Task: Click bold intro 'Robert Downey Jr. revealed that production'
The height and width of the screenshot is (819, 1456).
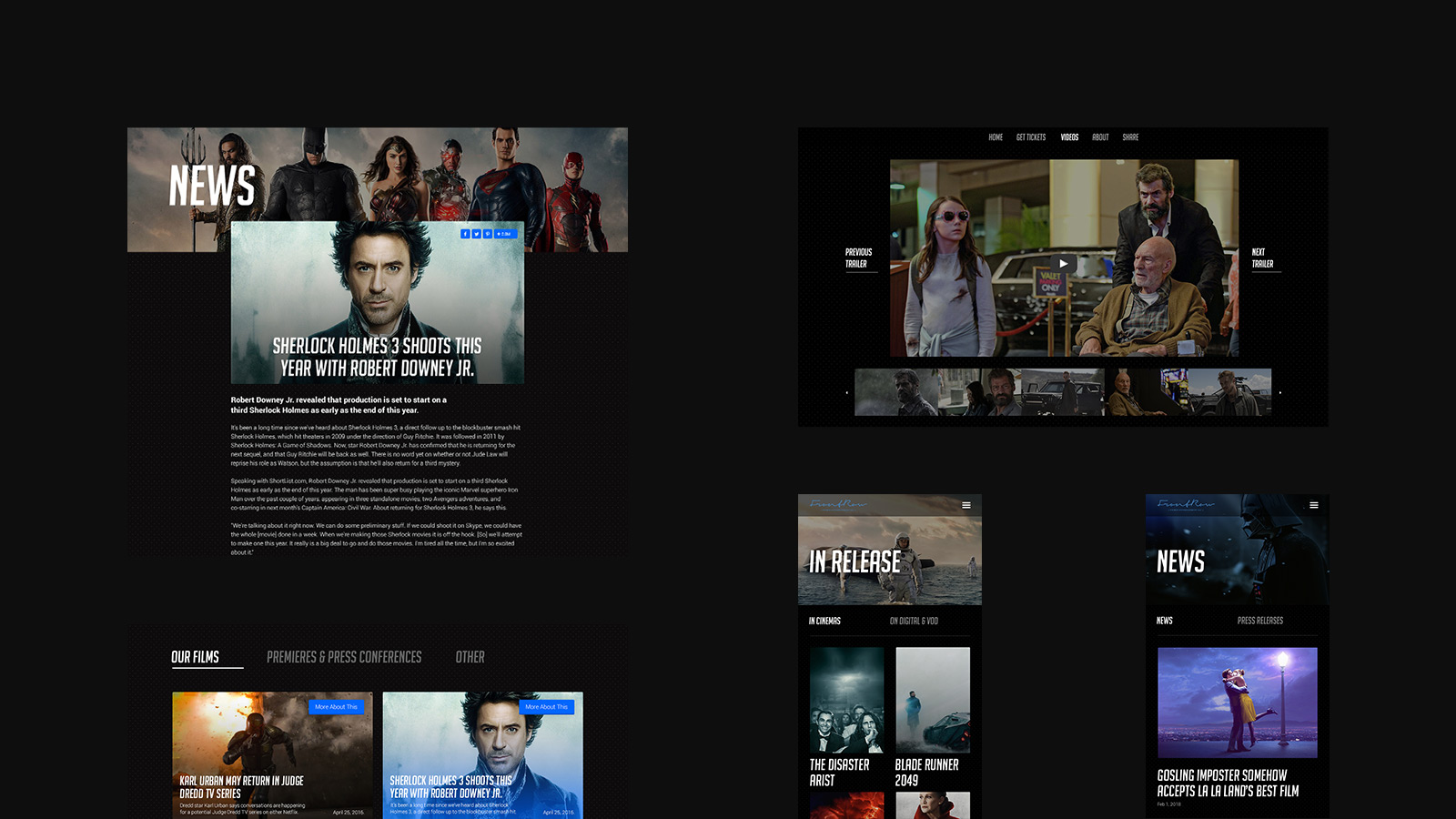Action: (x=339, y=405)
